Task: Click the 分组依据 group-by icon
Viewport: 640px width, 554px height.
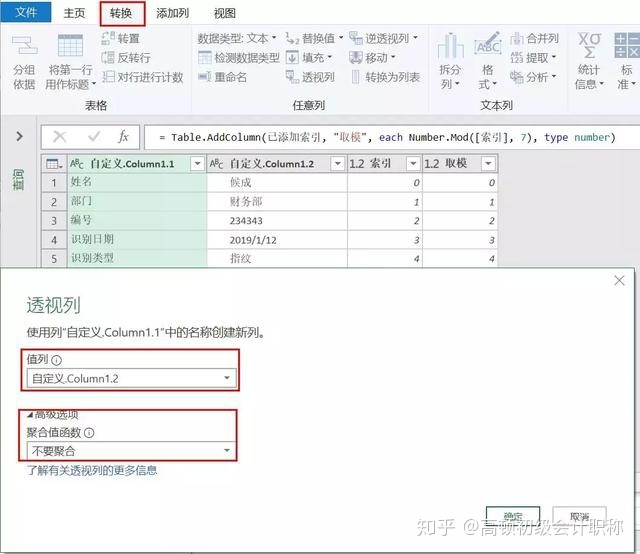Action: (24, 45)
